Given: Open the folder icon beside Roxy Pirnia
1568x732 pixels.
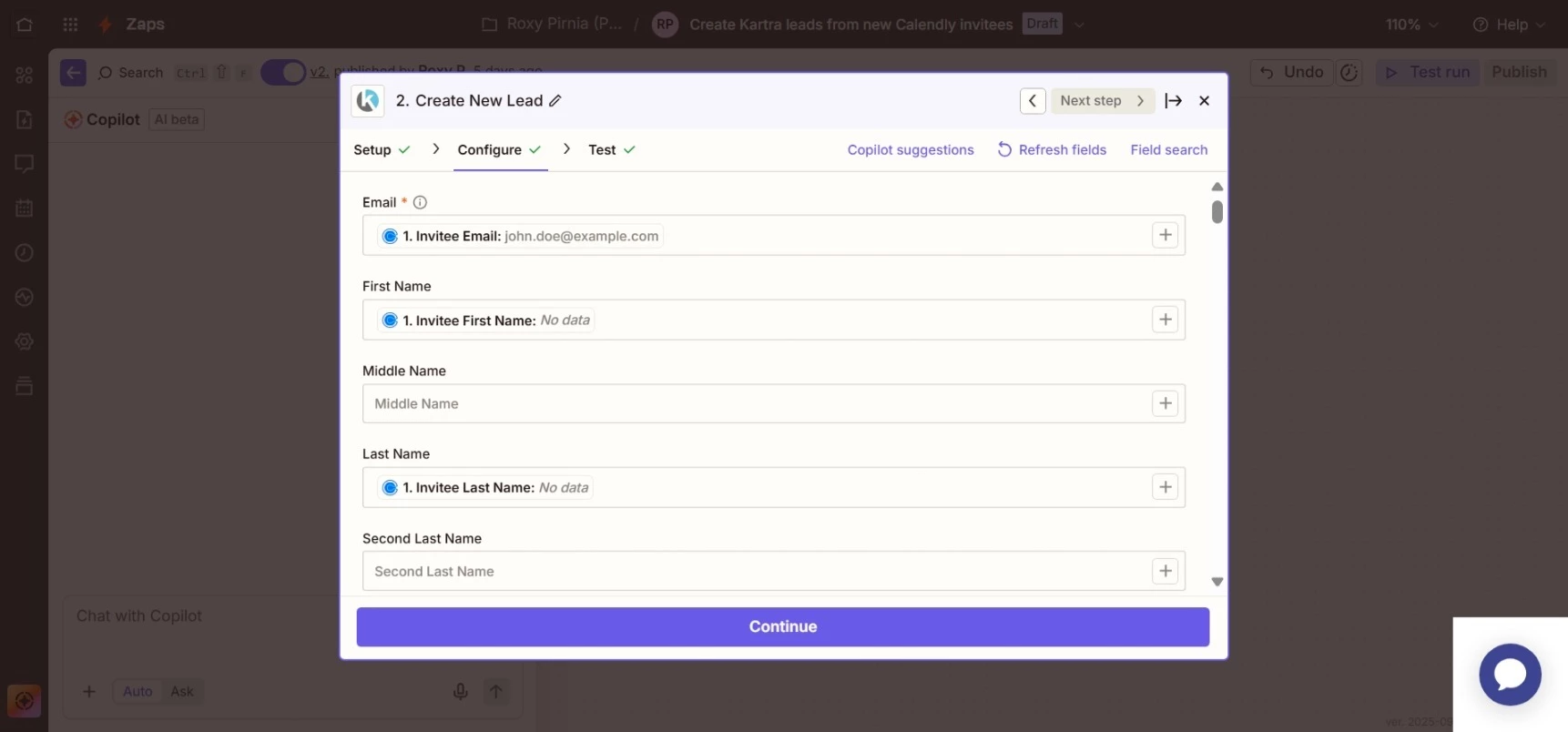Looking at the screenshot, I should point(489,25).
